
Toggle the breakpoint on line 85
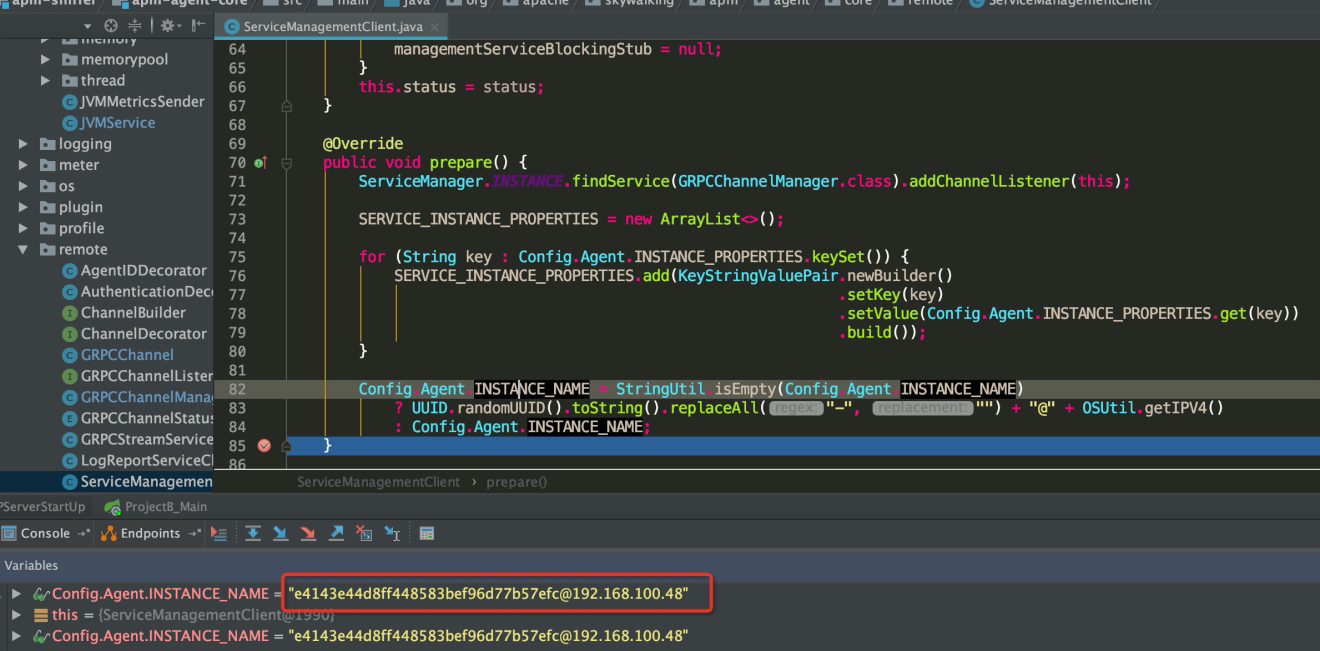point(264,446)
